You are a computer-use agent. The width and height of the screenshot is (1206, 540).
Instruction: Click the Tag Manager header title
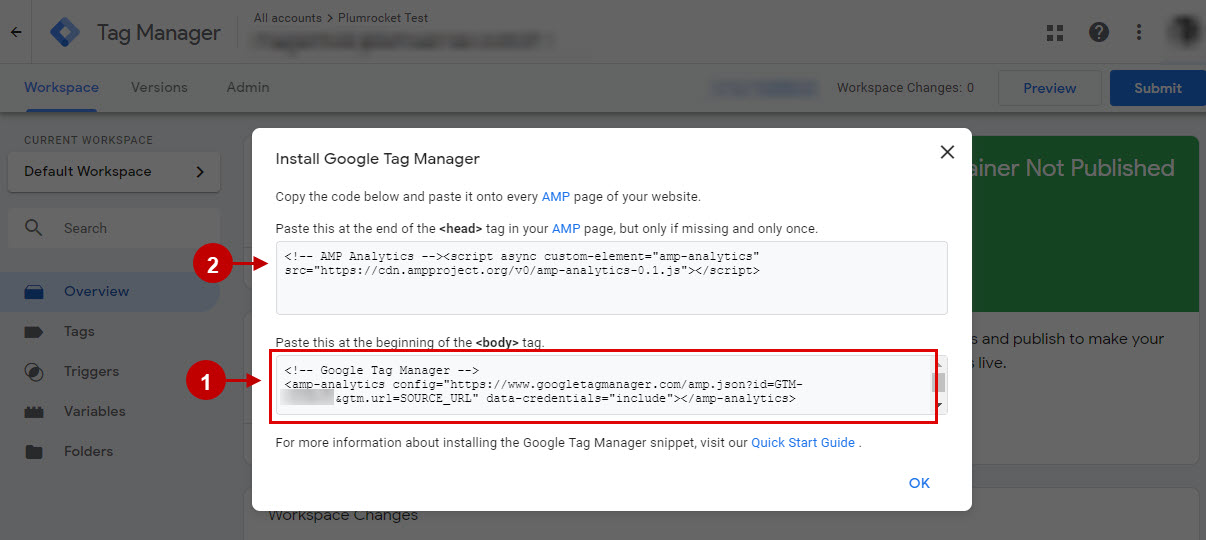158,32
